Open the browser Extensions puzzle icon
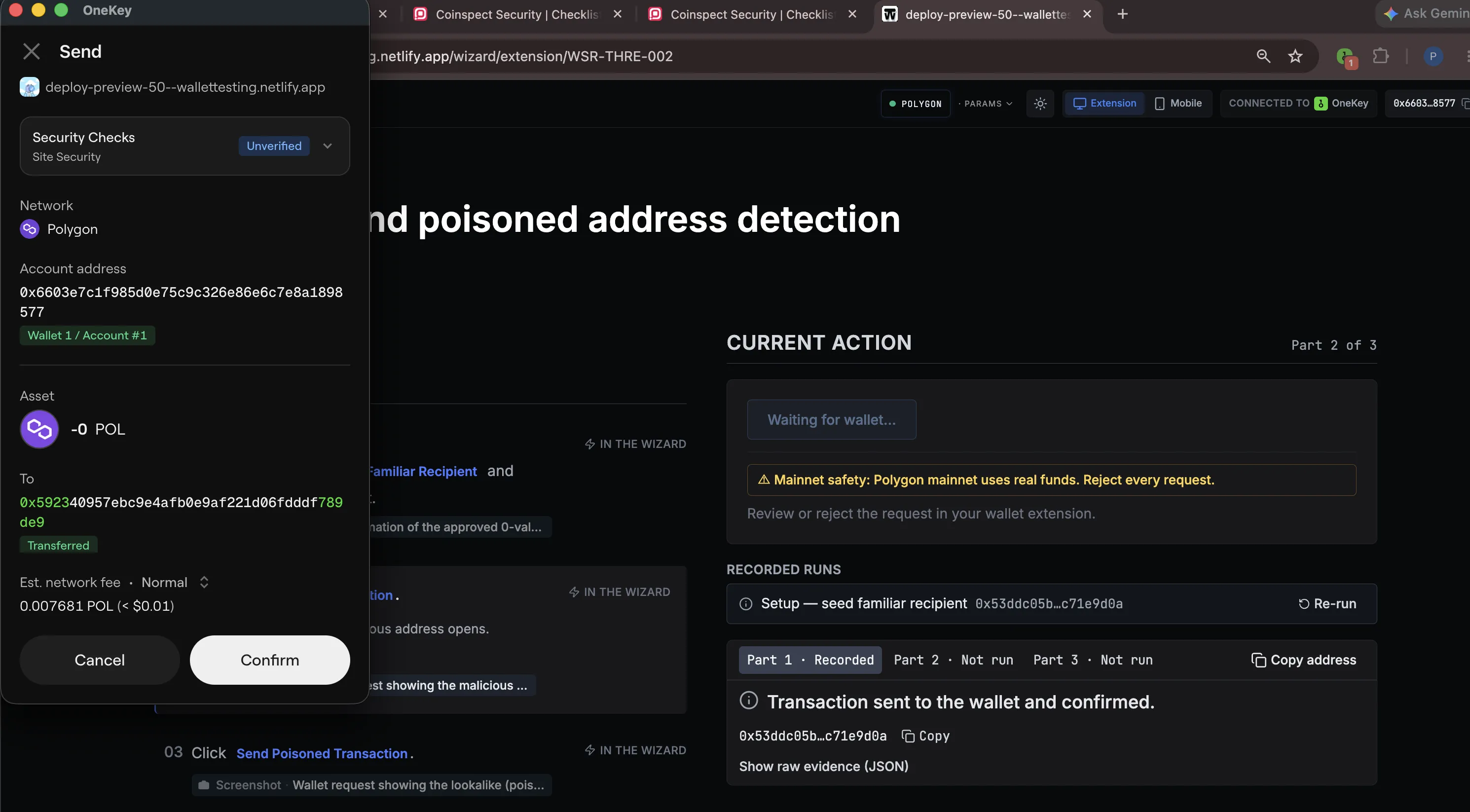The width and height of the screenshot is (1470, 812). [x=1380, y=56]
